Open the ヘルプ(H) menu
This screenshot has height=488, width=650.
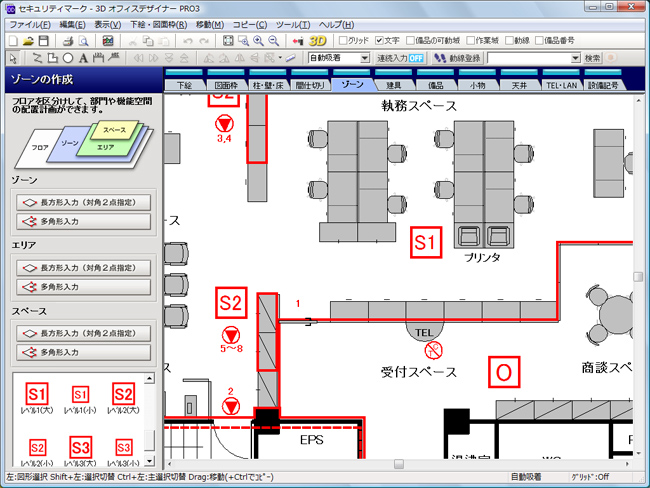pyautogui.click(x=336, y=25)
